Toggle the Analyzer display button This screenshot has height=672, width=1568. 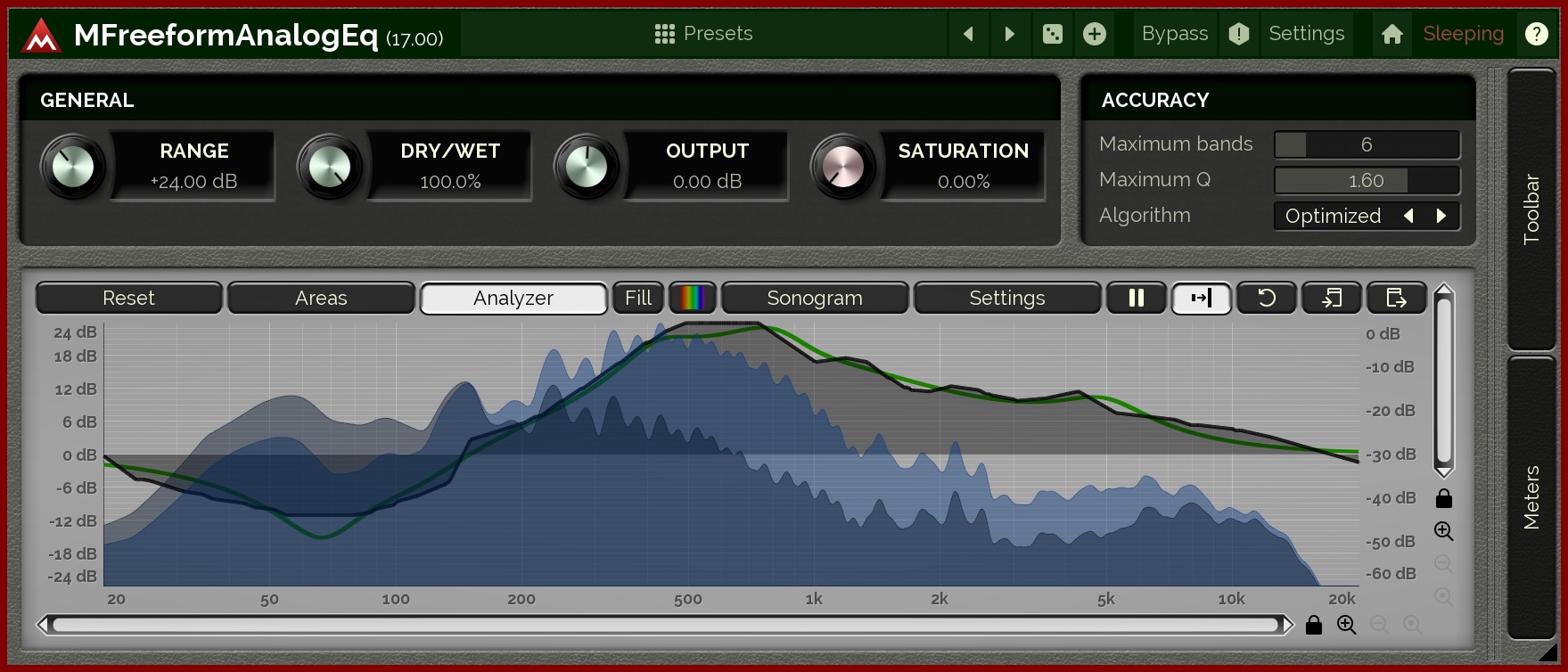513,298
